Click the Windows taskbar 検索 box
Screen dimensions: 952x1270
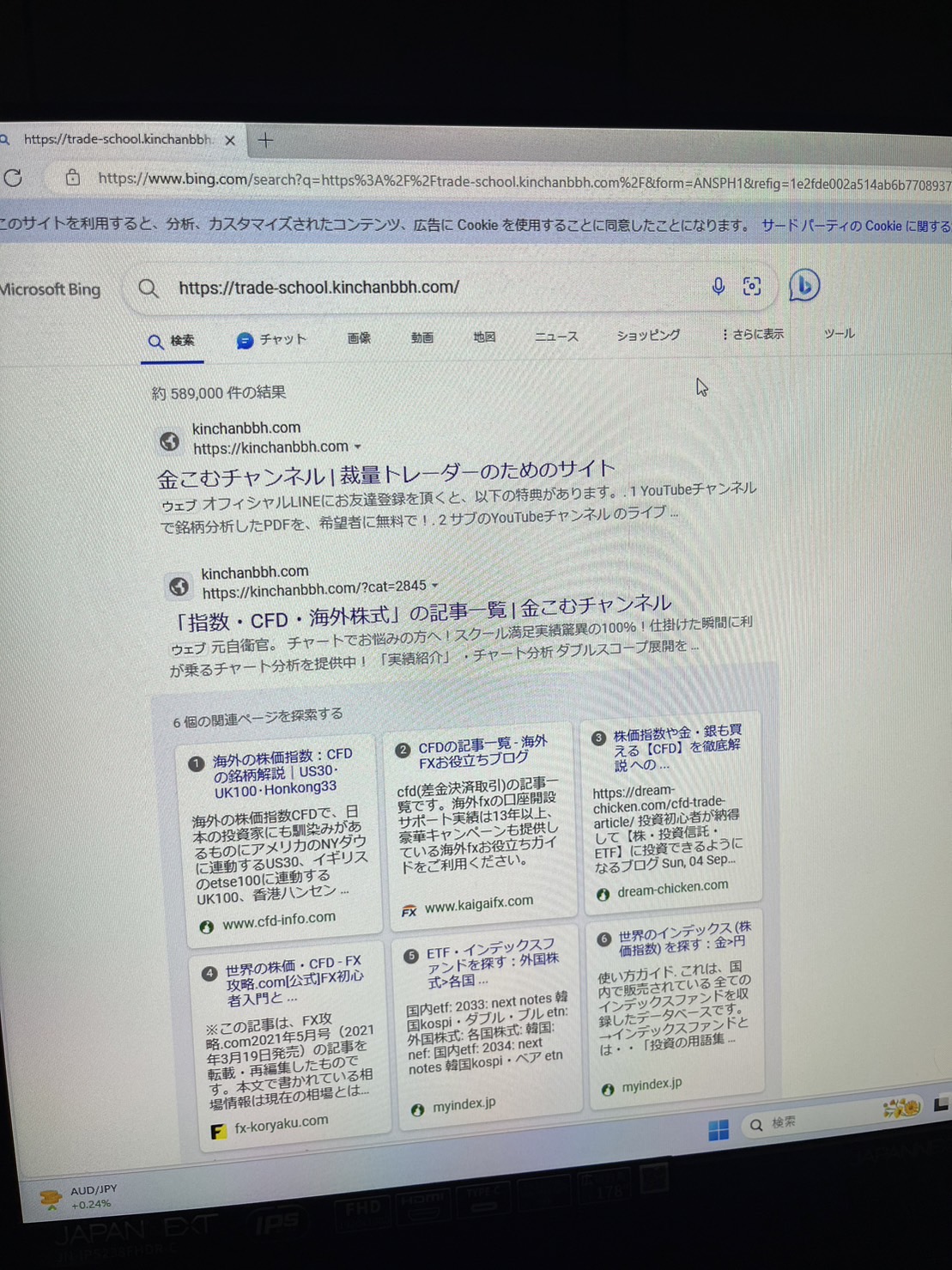[x=831, y=1120]
